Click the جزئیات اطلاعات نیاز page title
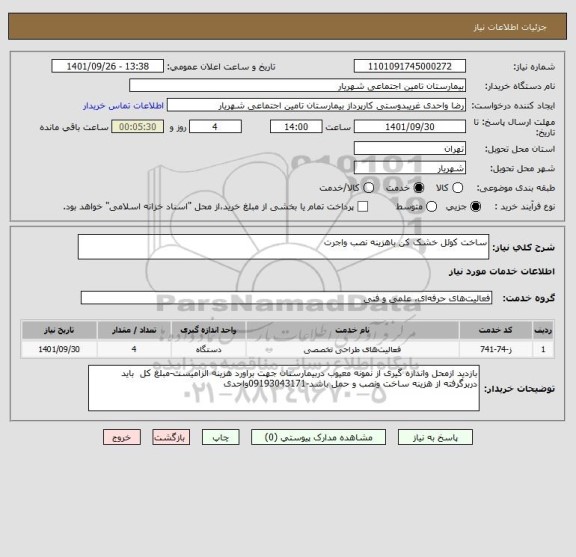 click(x=510, y=27)
